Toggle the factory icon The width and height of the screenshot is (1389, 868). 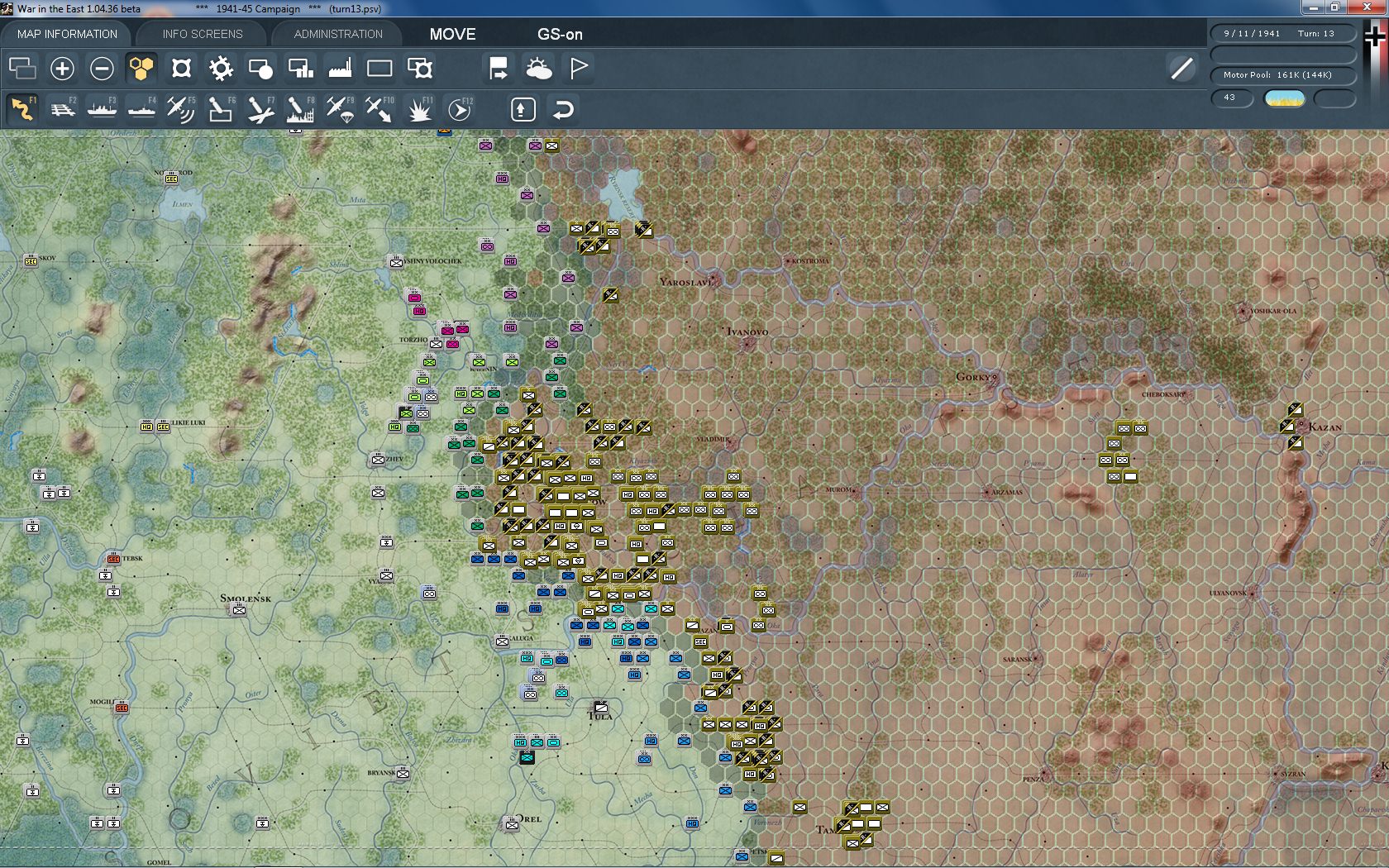pyautogui.click(x=340, y=68)
